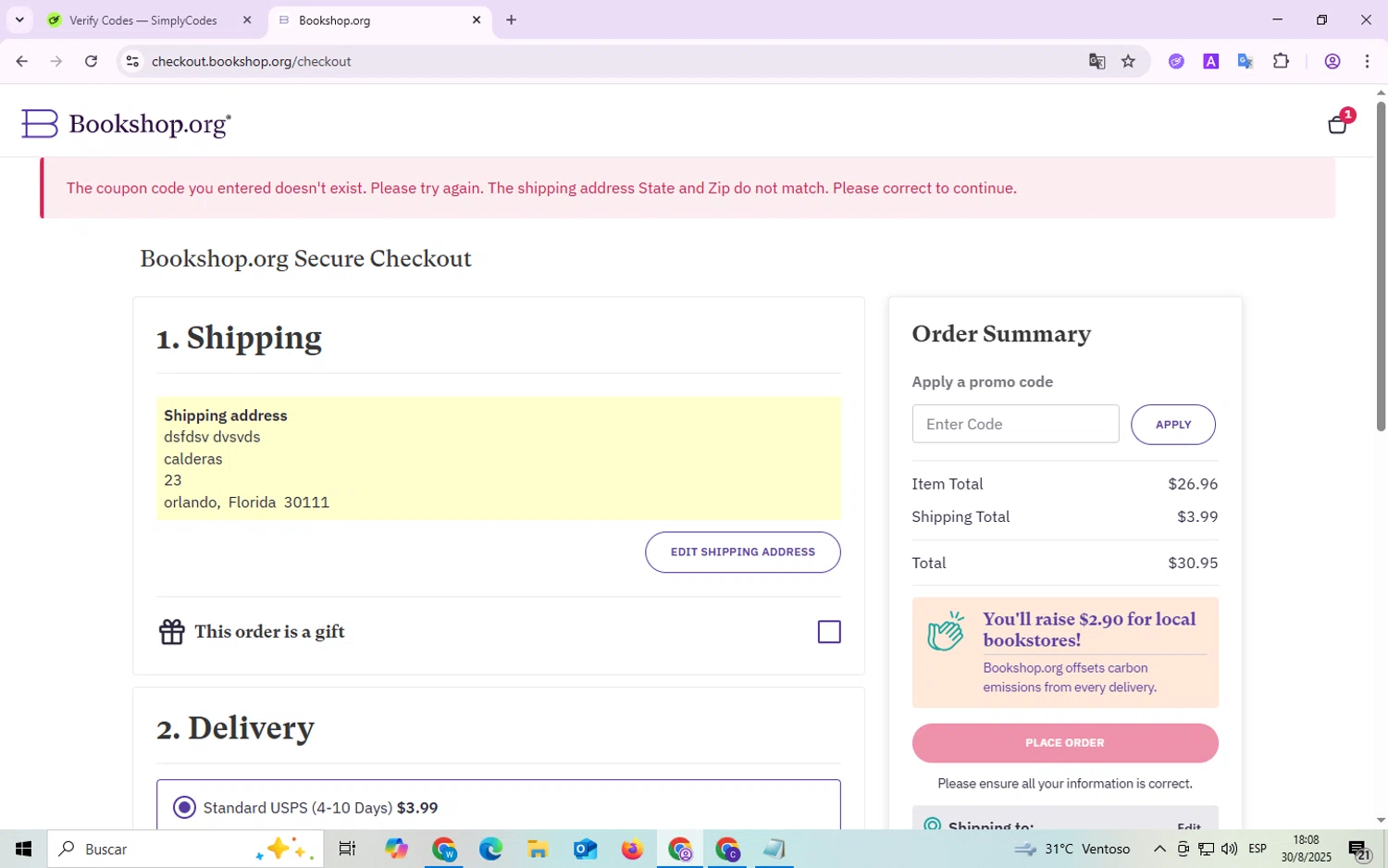The image size is (1388, 868).
Task: Click 'You'll raise $2.90 for local bookstores!' text
Action: [1089, 629]
